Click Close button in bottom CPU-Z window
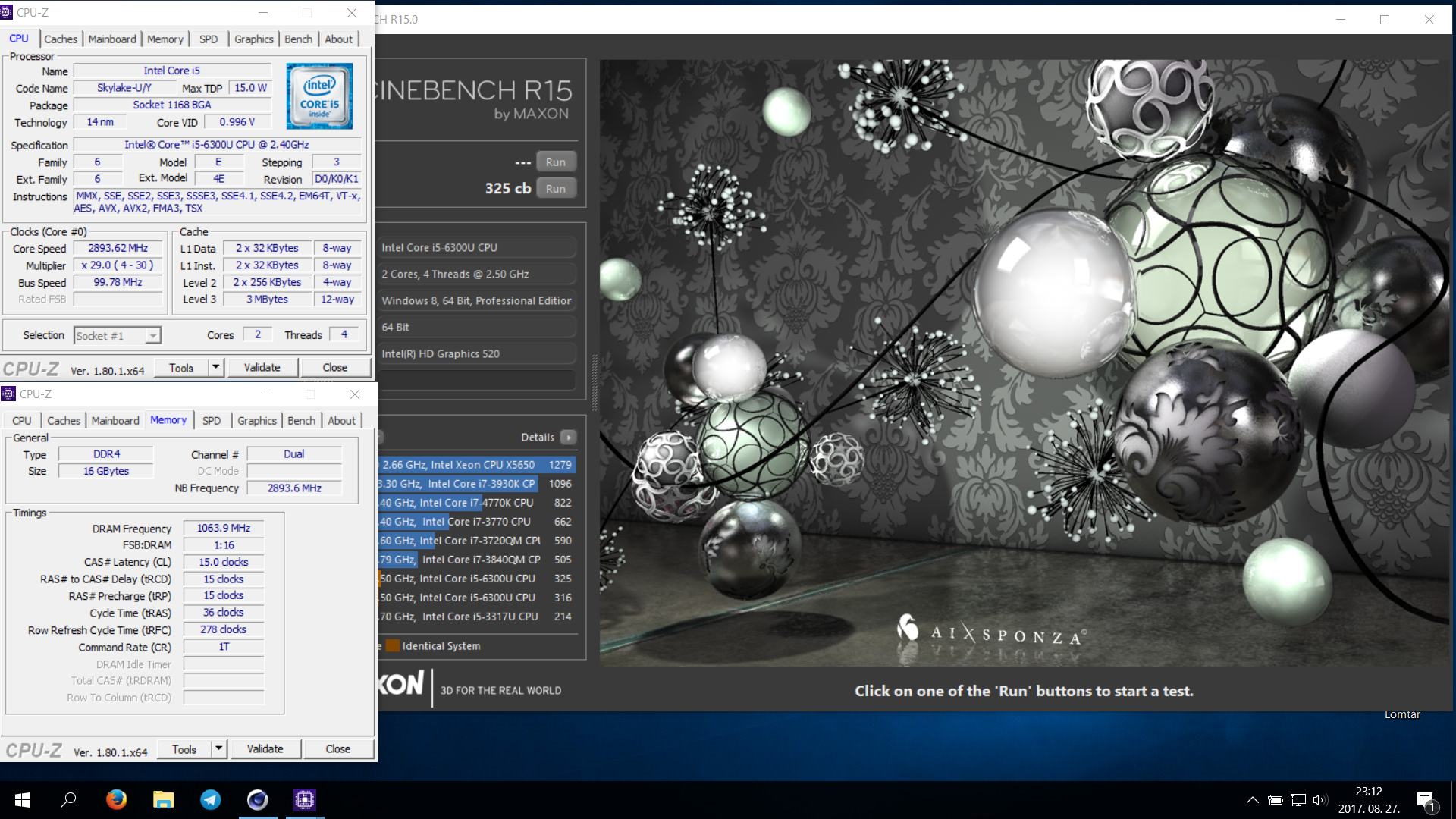Image resolution: width=1456 pixels, height=819 pixels. coord(338,749)
